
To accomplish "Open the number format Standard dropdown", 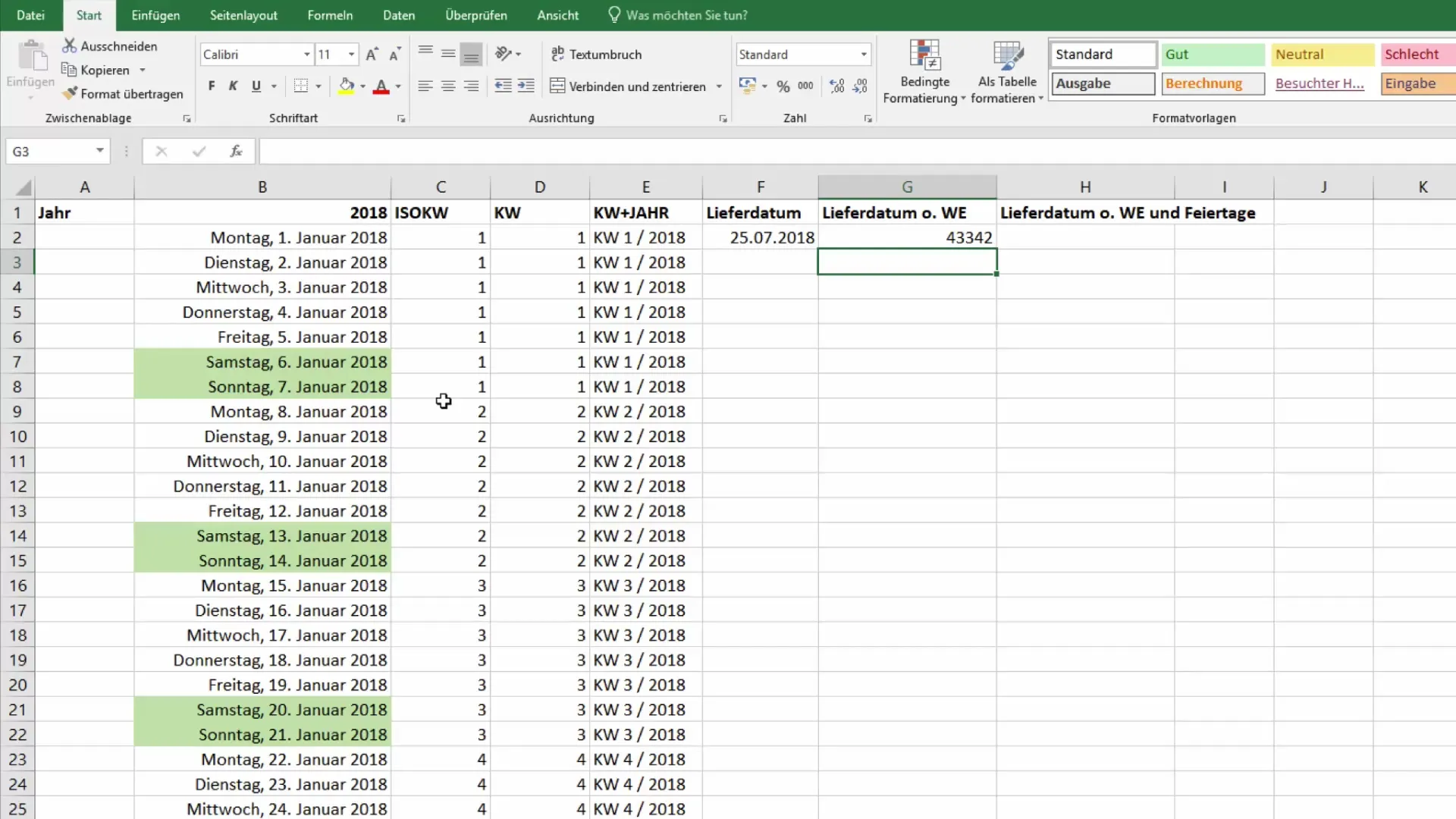I will pyautogui.click(x=863, y=54).
